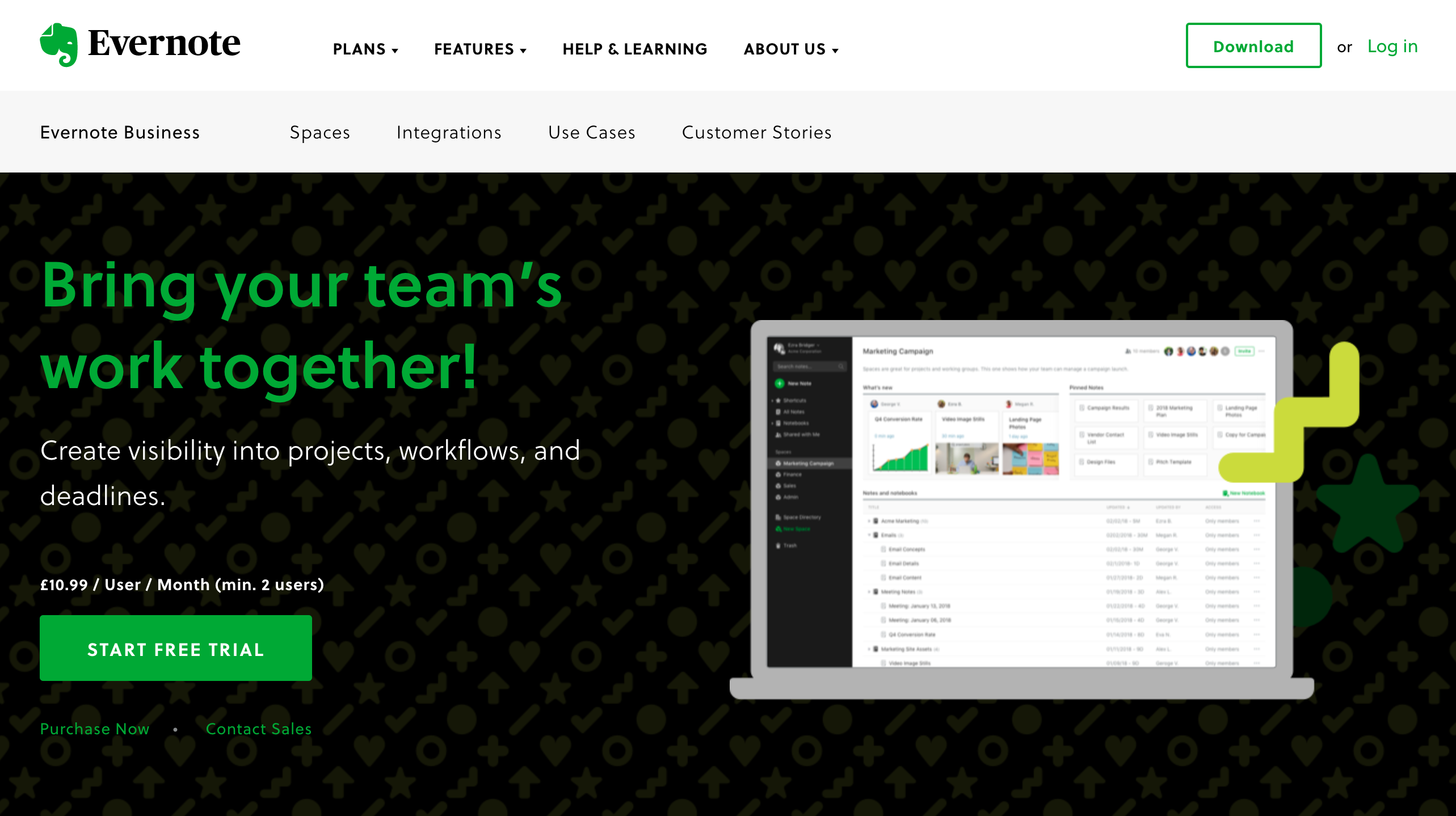Click the Landing Page Photos sticky-notes thumbnail

pos(1030,459)
